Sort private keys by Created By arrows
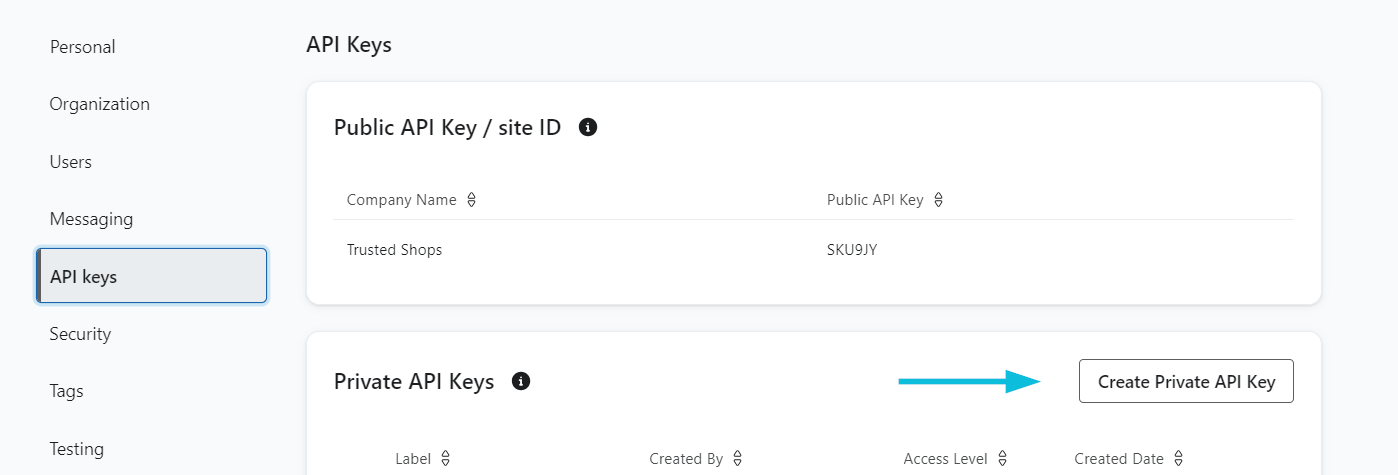Image resolution: width=1398 pixels, height=475 pixels. point(737,459)
